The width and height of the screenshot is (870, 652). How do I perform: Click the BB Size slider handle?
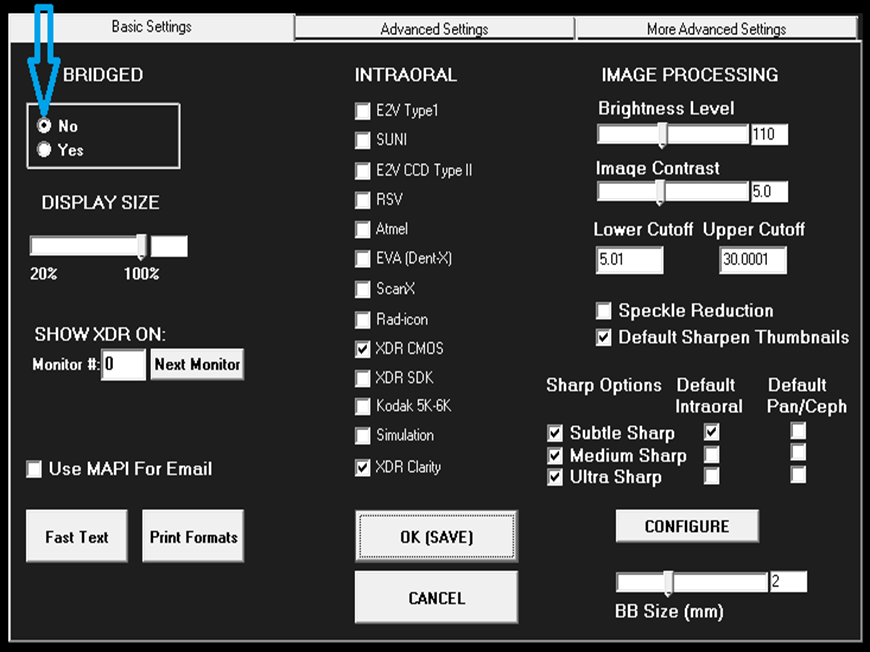[x=669, y=583]
